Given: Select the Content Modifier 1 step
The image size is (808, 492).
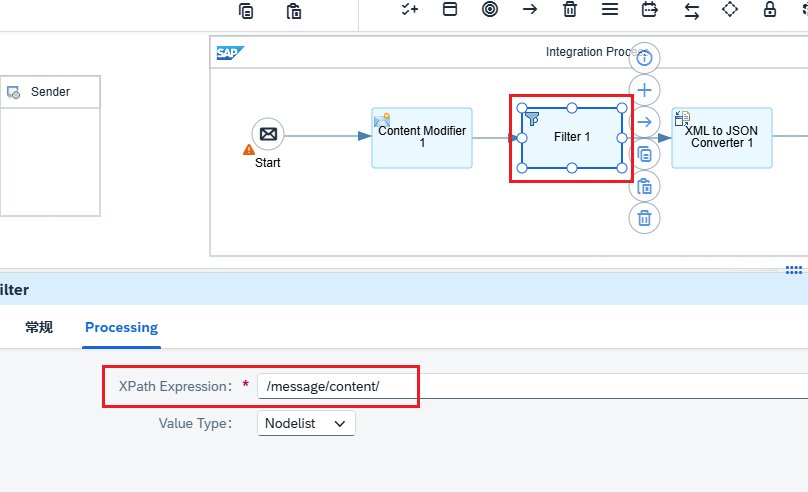Looking at the screenshot, I should (x=421, y=138).
